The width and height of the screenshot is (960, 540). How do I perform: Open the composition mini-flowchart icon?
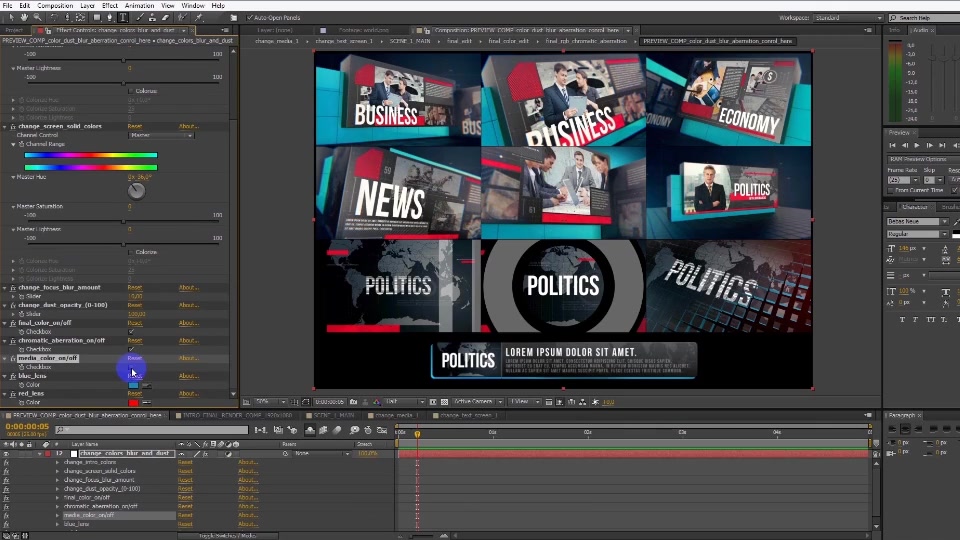click(260, 430)
